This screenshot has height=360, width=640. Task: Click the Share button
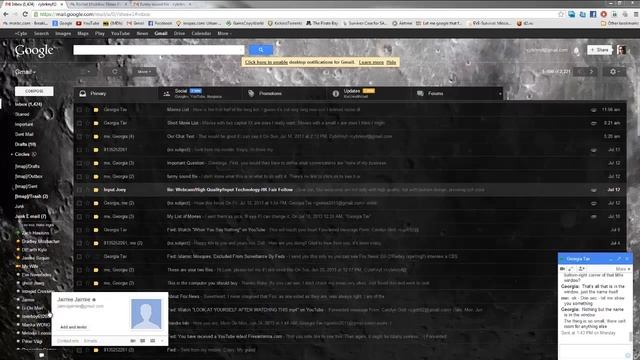[x=599, y=50]
